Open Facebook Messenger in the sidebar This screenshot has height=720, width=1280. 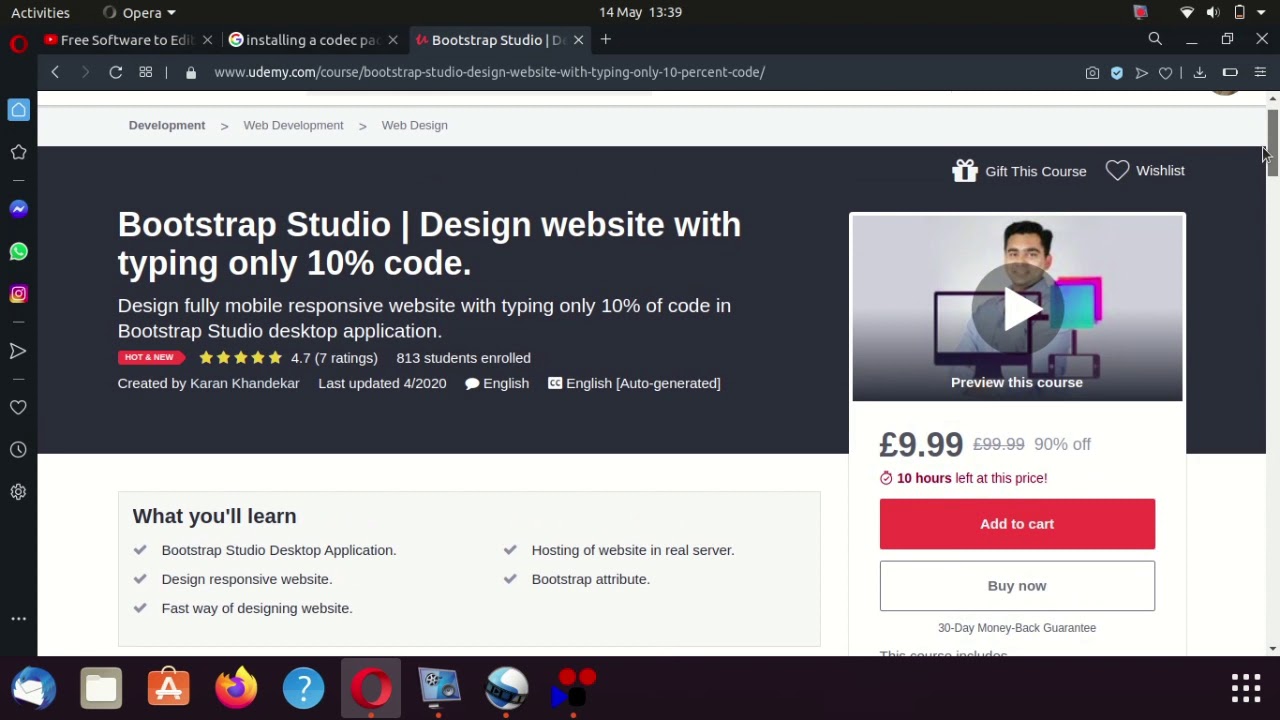pyautogui.click(x=18, y=209)
